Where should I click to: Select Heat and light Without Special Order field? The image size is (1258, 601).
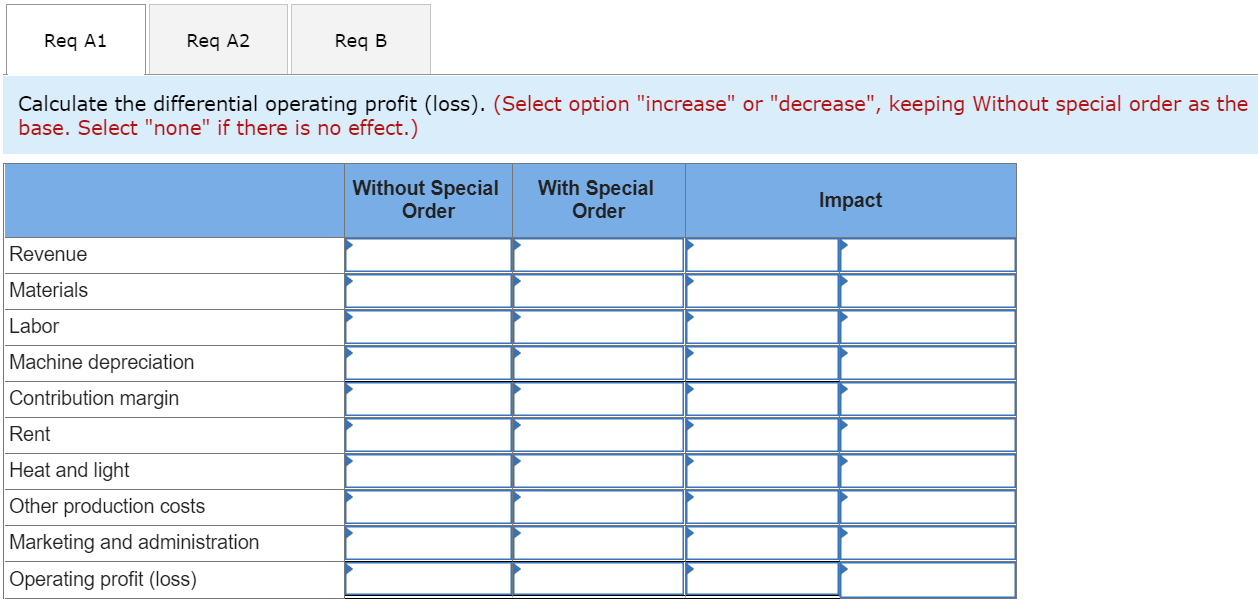(x=429, y=471)
